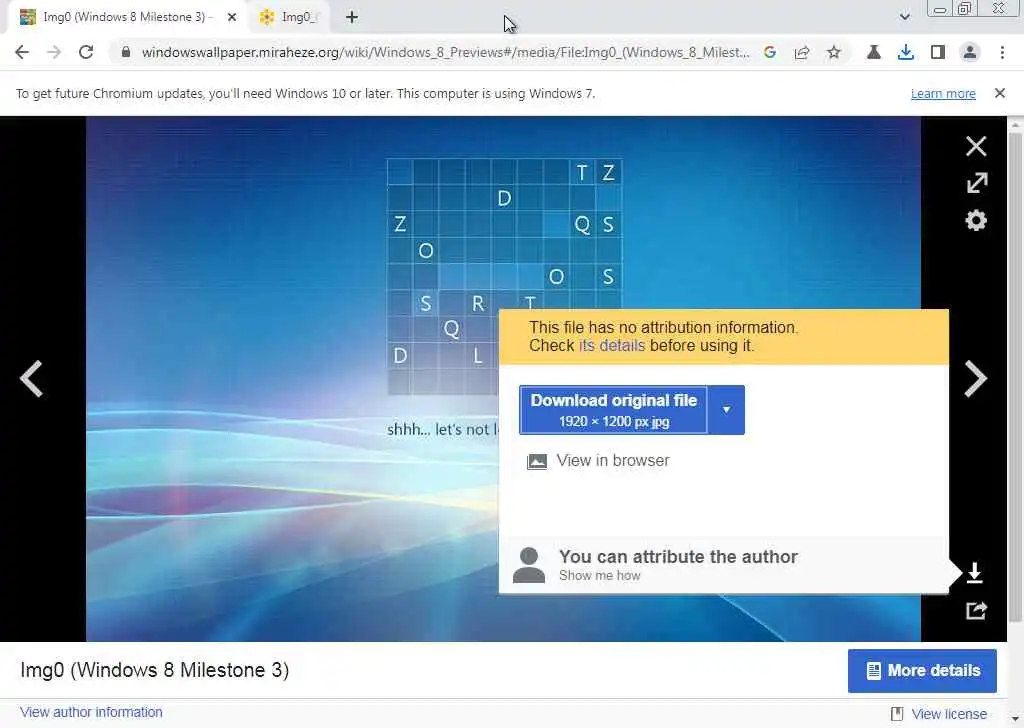Viewport: 1024px width, 728px height.
Task: Click the padlock site info icon
Action: (x=126, y=52)
